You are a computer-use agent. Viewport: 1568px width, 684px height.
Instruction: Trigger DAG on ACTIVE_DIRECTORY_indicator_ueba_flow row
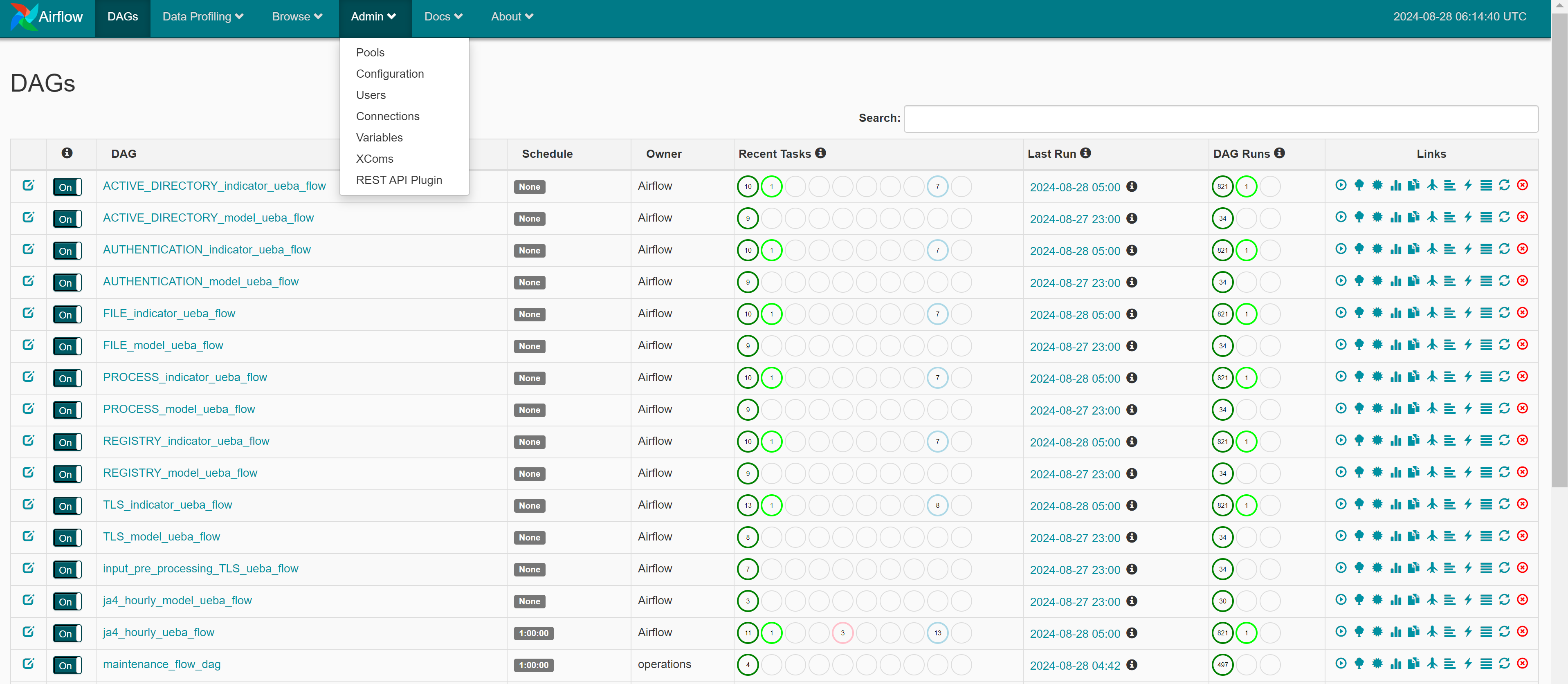(x=1340, y=185)
